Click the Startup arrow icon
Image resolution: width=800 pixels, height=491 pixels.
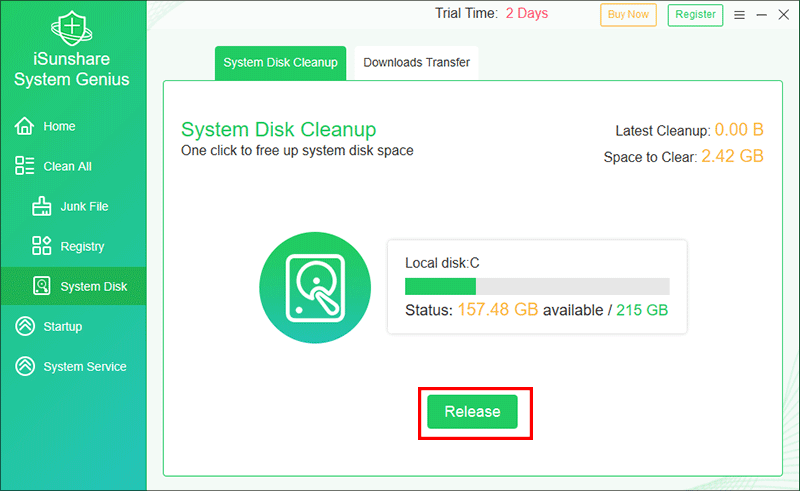point(25,327)
